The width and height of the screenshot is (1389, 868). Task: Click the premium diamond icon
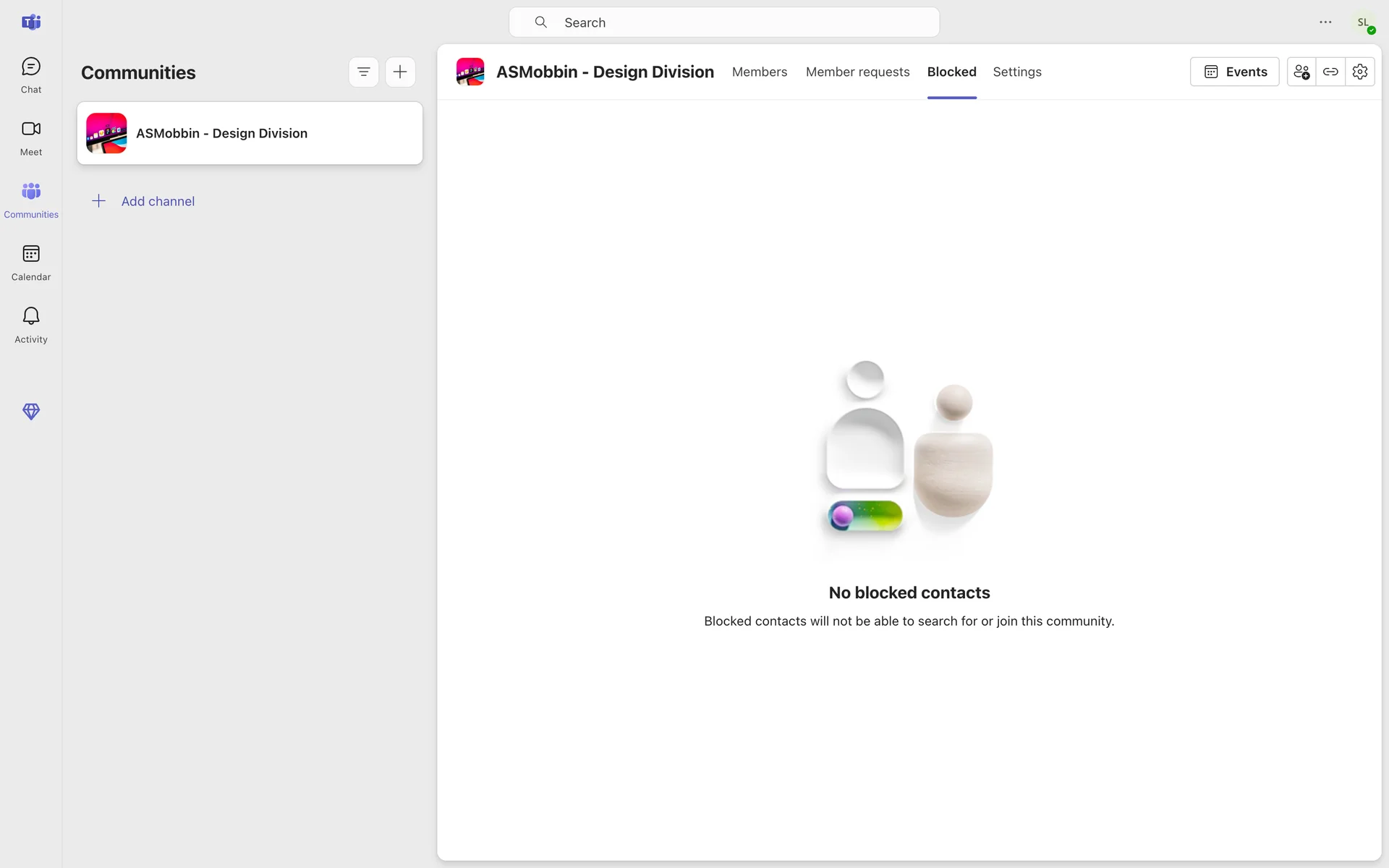click(30, 412)
